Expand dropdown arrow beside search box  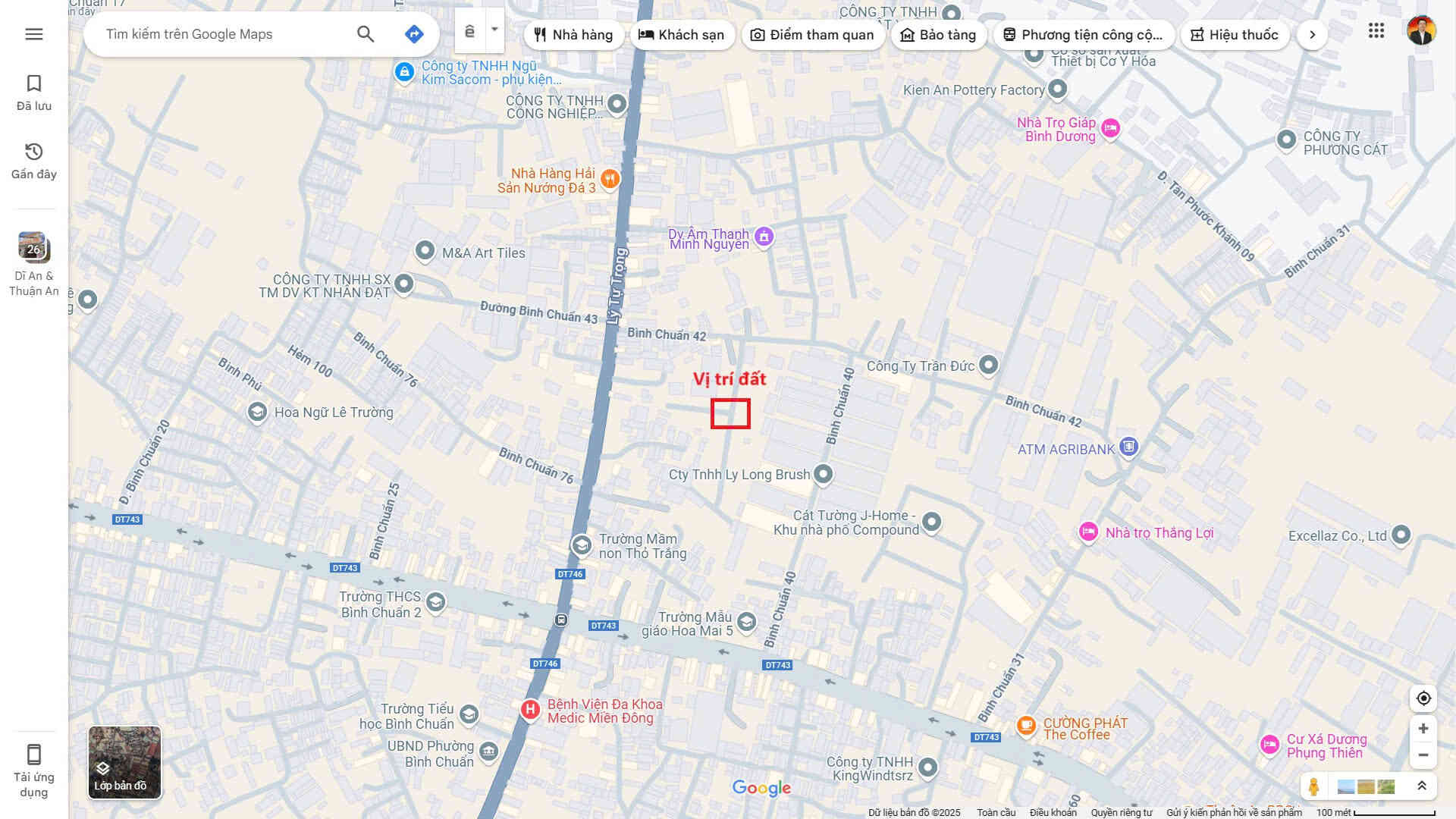(x=494, y=30)
